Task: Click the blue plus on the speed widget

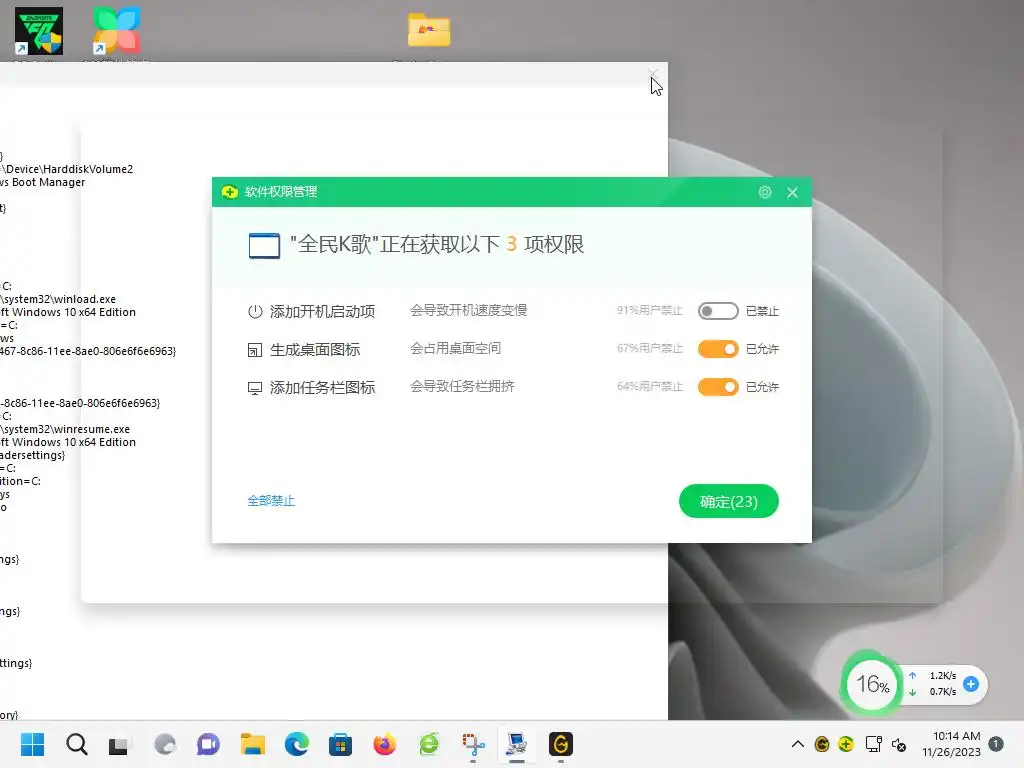Action: click(x=971, y=684)
